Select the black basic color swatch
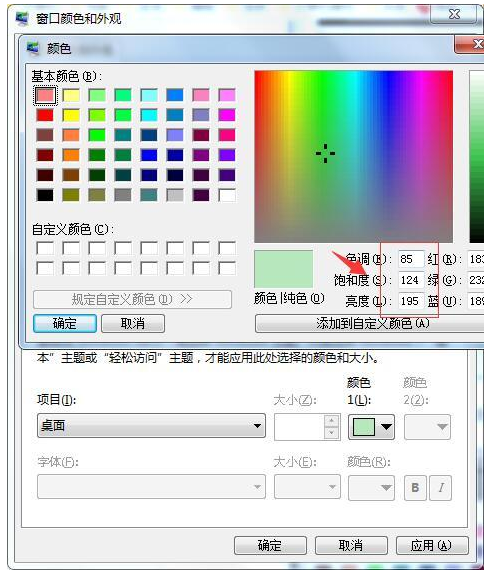This screenshot has width=492, height=577. [45, 195]
